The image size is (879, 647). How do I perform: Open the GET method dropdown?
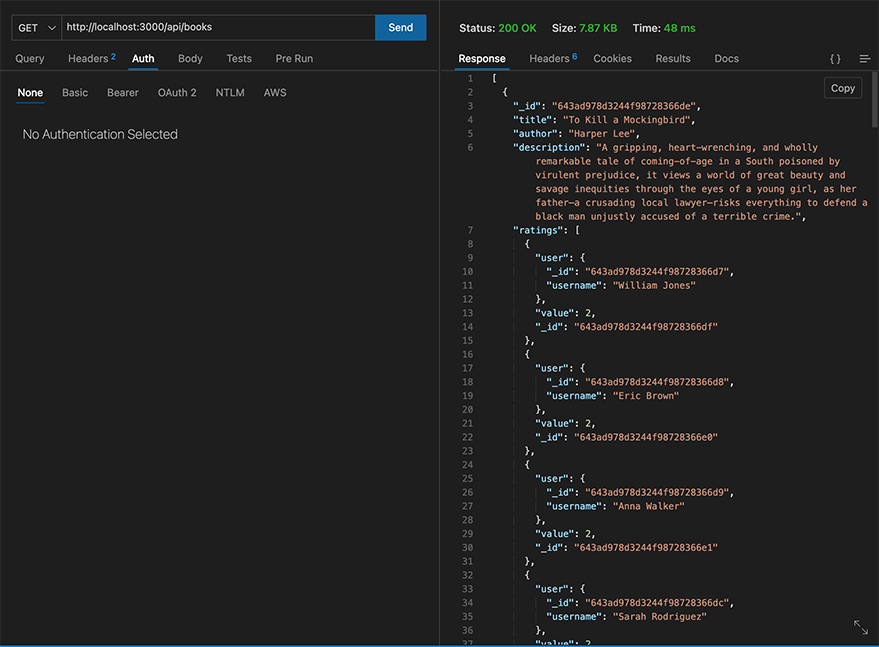(x=36, y=27)
